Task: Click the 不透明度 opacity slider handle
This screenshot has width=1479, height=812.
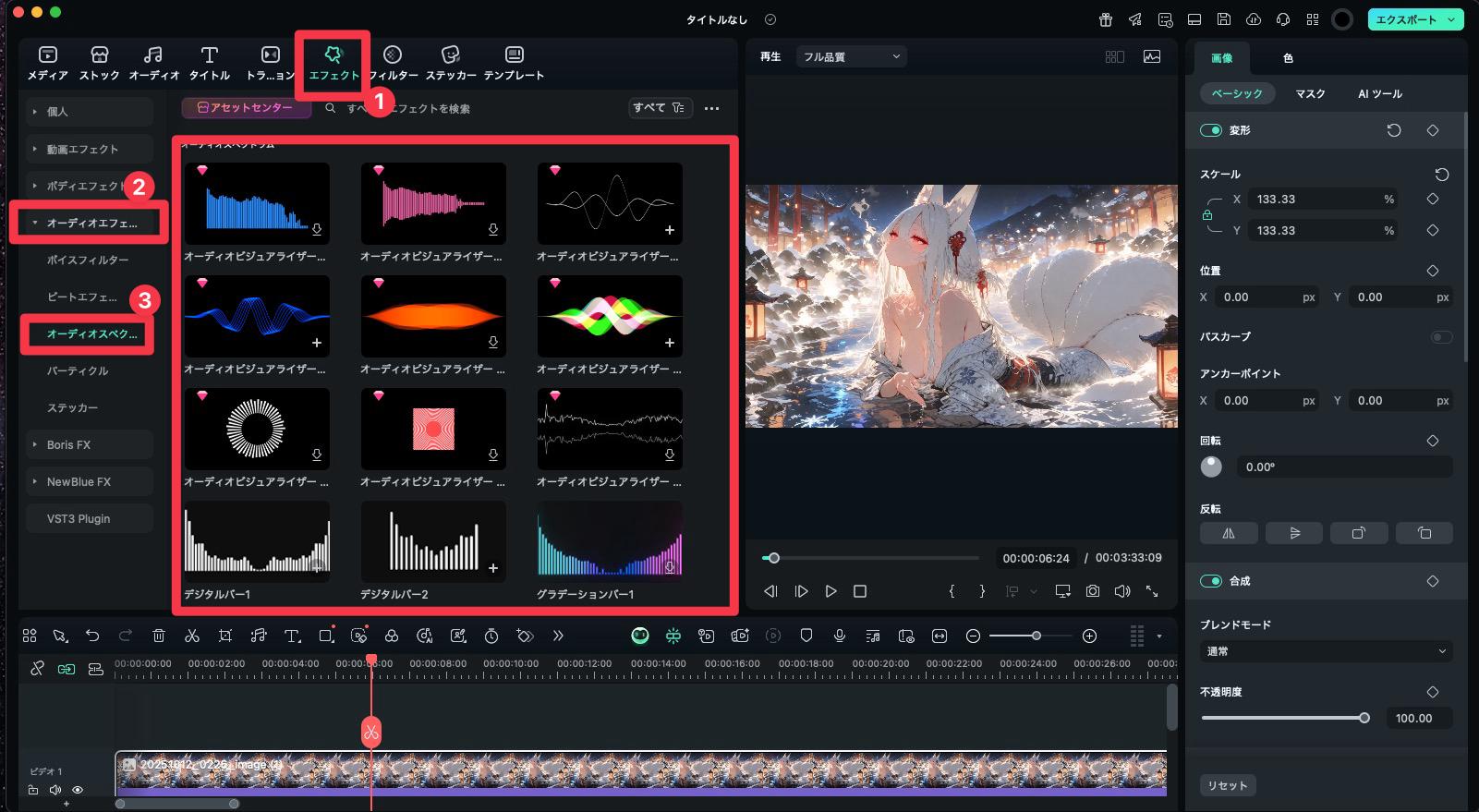Action: point(1364,718)
